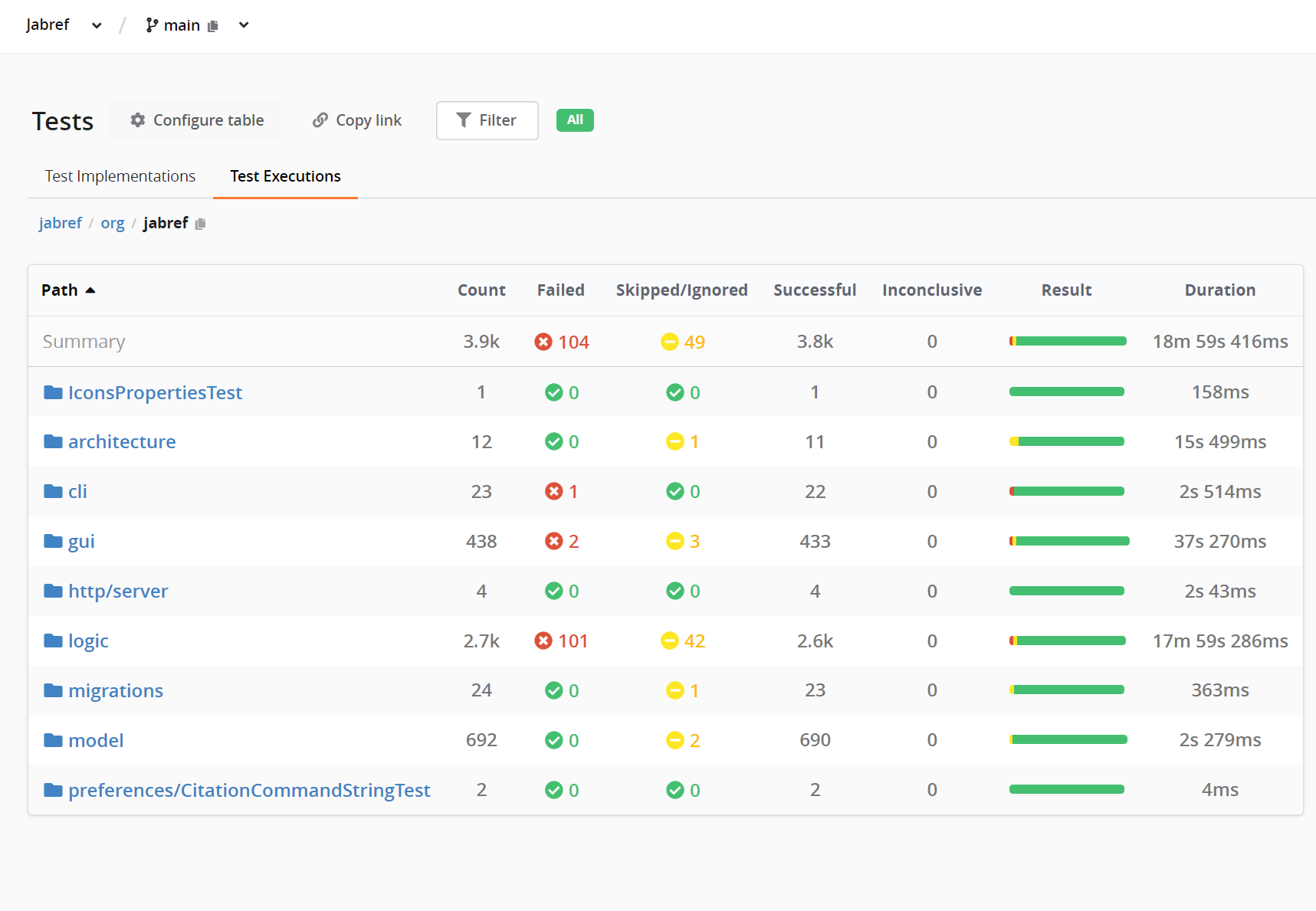Click yellow skipped icon in gui row
1316x911 pixels.
coord(675,542)
